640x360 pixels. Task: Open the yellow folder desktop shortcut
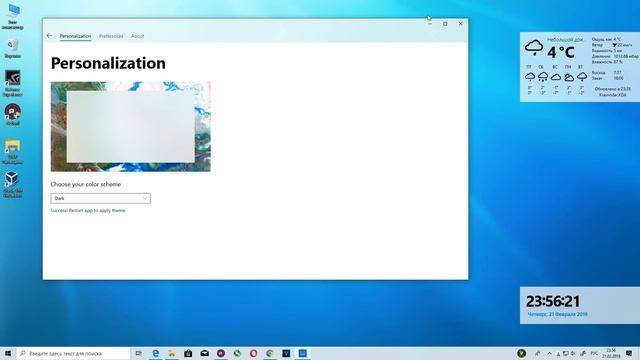click(x=13, y=152)
